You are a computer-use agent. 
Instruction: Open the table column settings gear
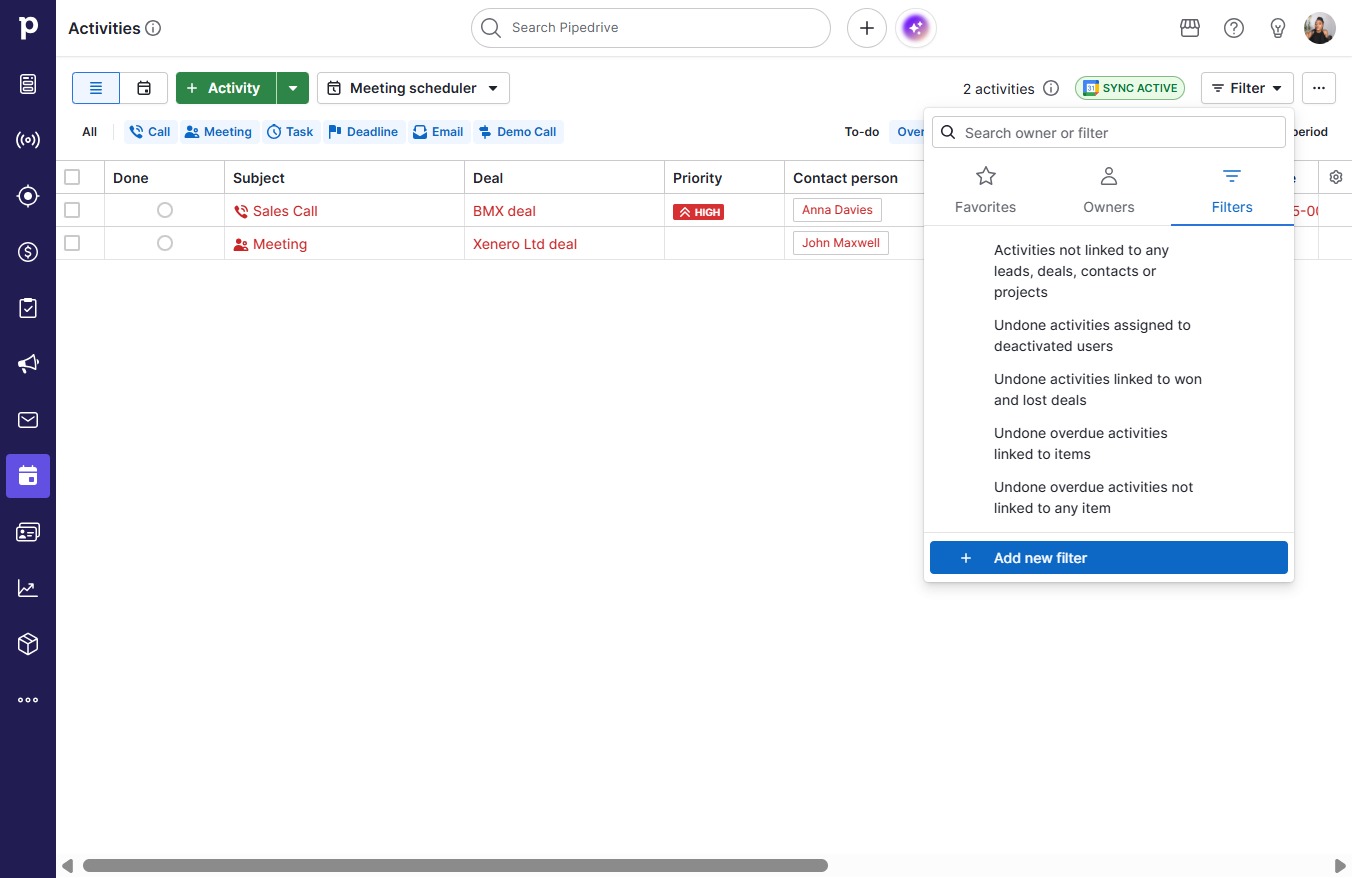[1336, 177]
